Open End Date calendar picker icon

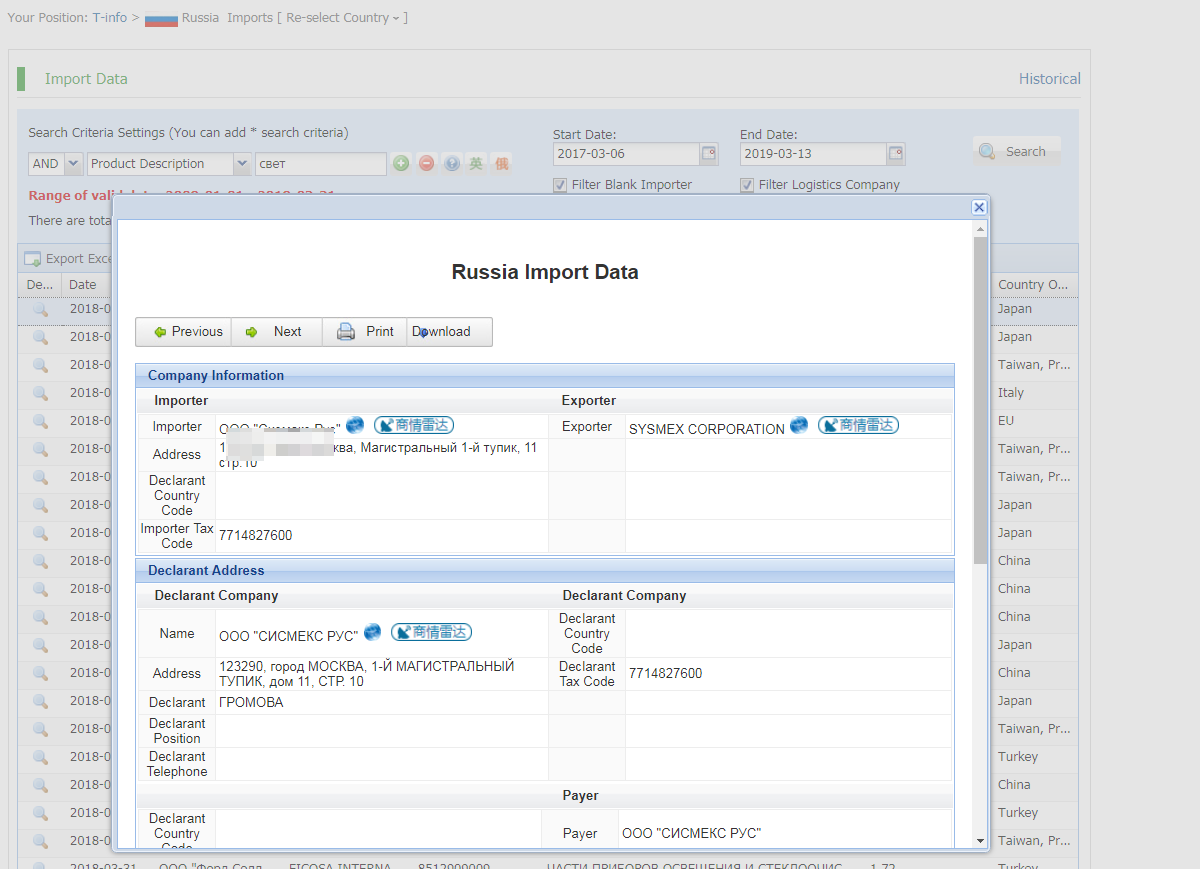point(896,154)
